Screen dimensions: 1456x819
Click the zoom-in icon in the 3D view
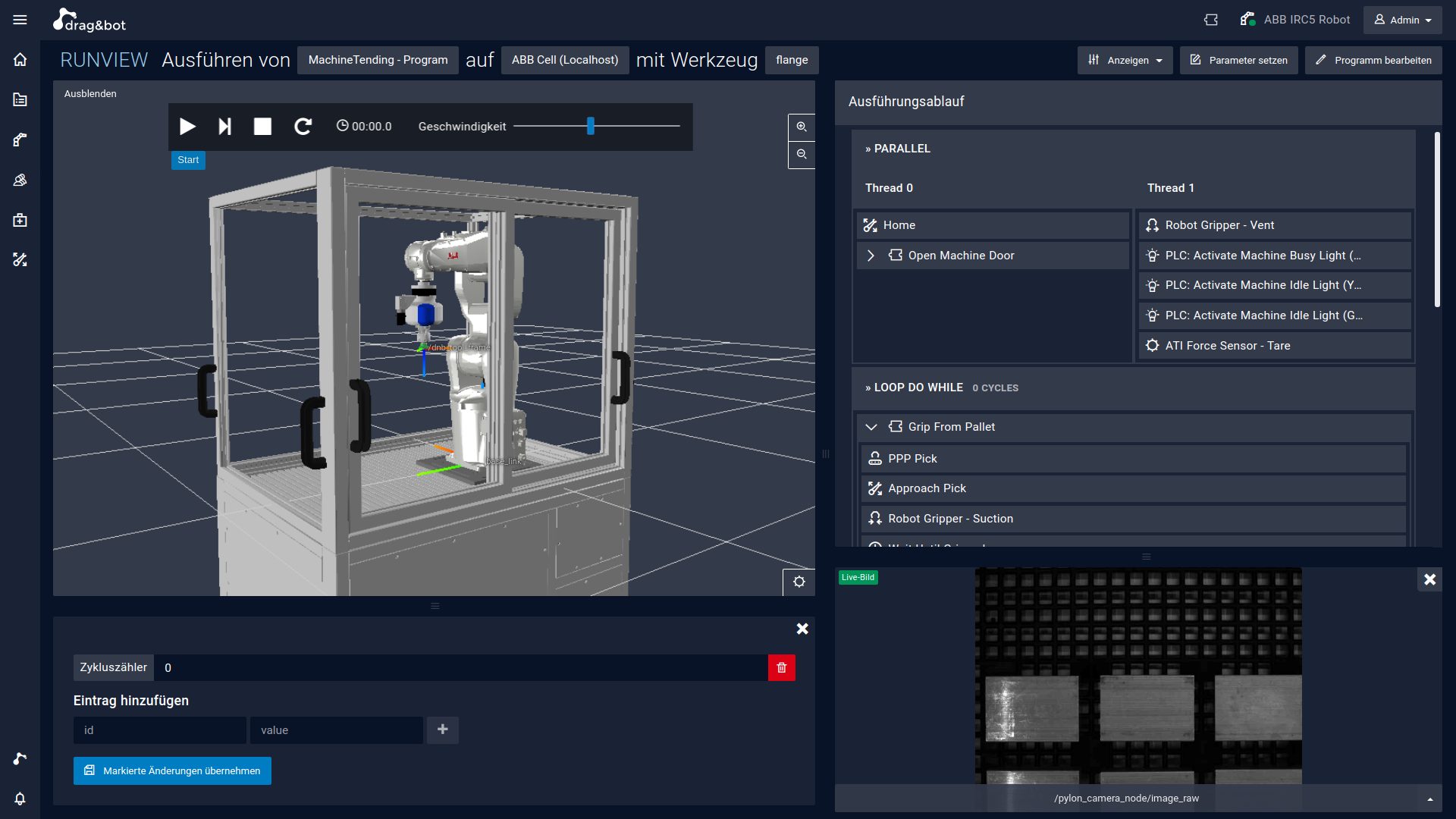click(x=802, y=127)
